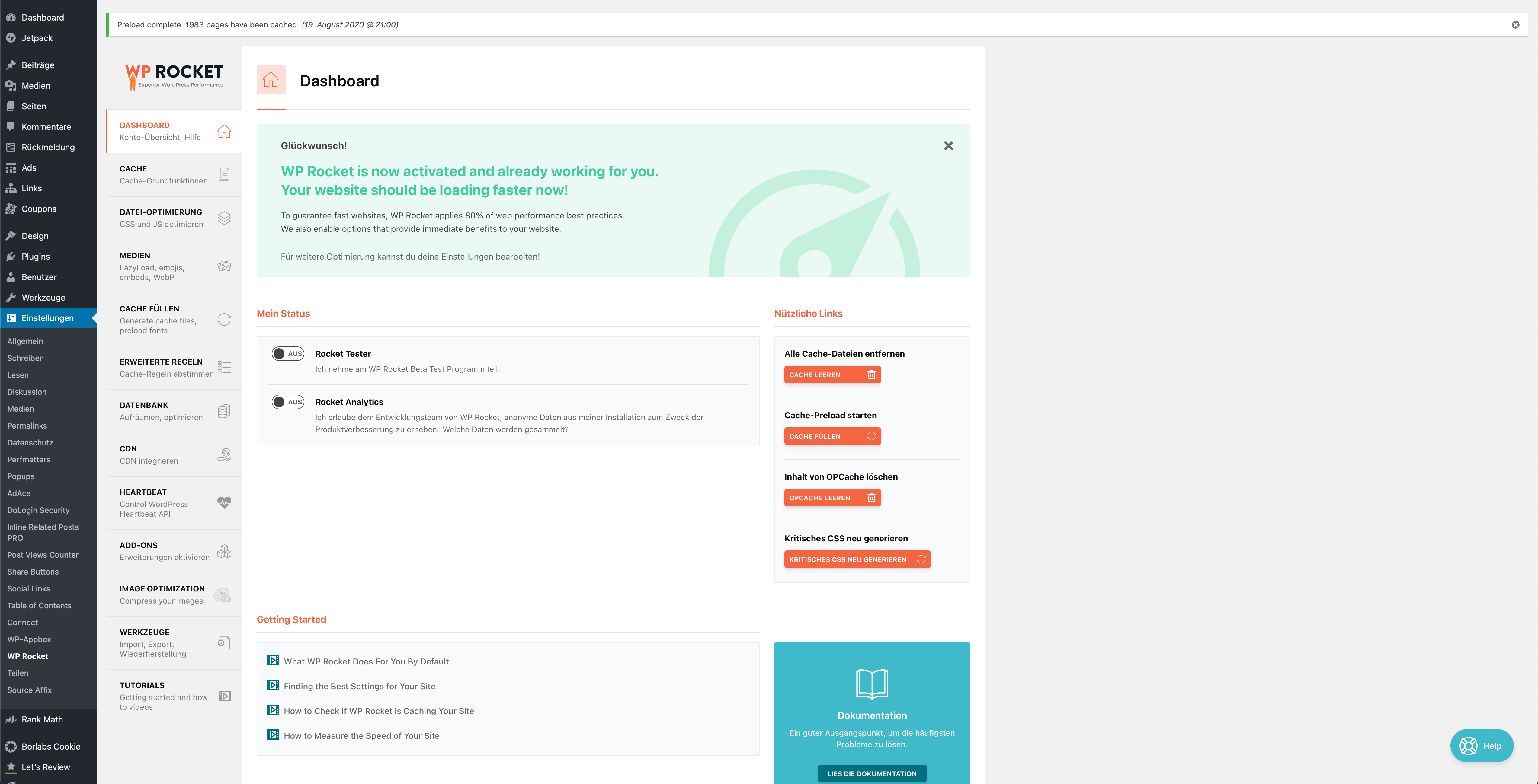This screenshot has height=784, width=1538.
Task: Open the Datei-Optimierung tab
Action: point(174,218)
